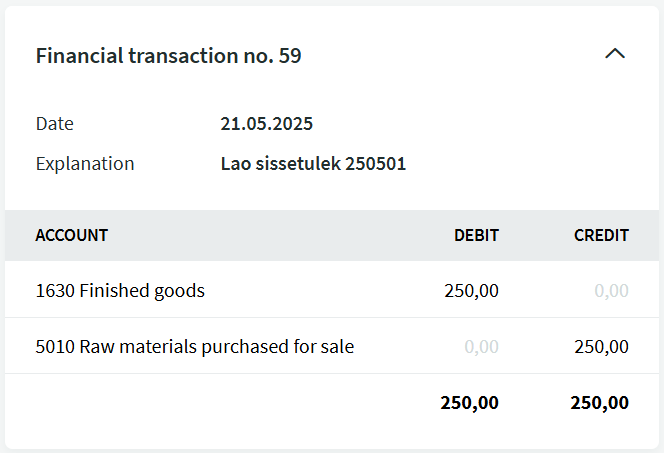Screen dimensions: 664x453
Task: Click the bold total credit 250,00
Action: [x=600, y=403]
